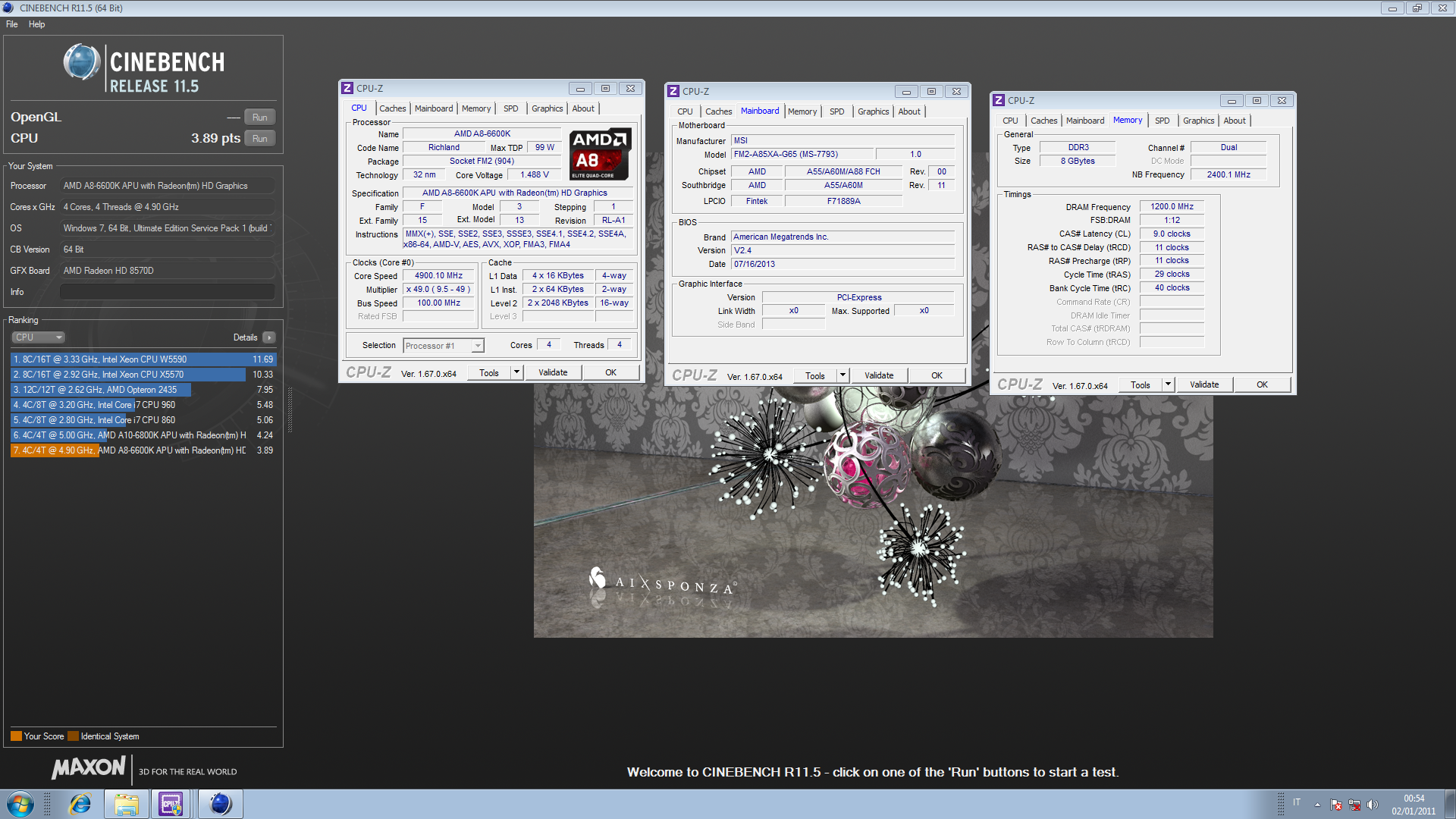Open Mainboard tab in first CPU-Z
Viewport: 1456px width, 819px height.
click(x=434, y=108)
